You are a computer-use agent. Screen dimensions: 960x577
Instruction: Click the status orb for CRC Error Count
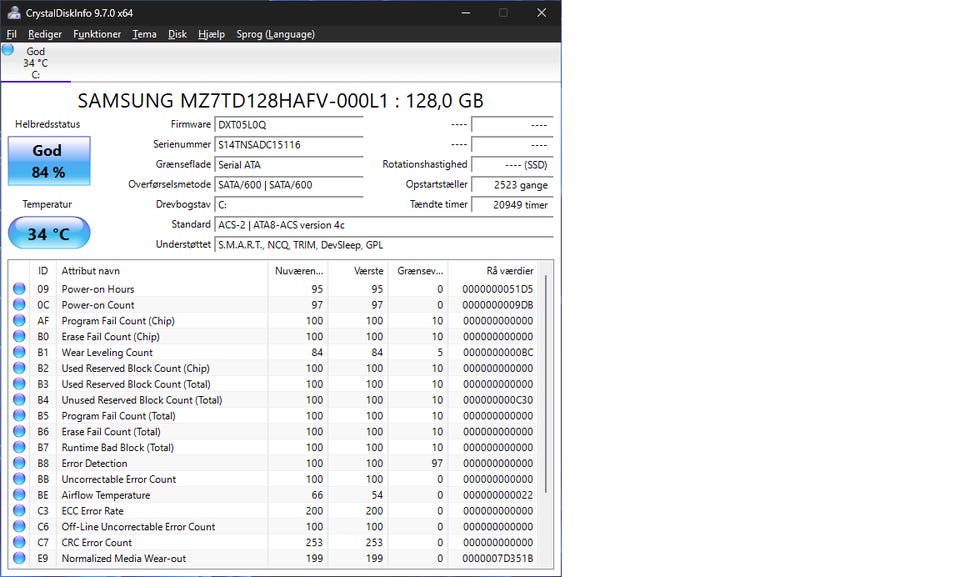click(19, 543)
